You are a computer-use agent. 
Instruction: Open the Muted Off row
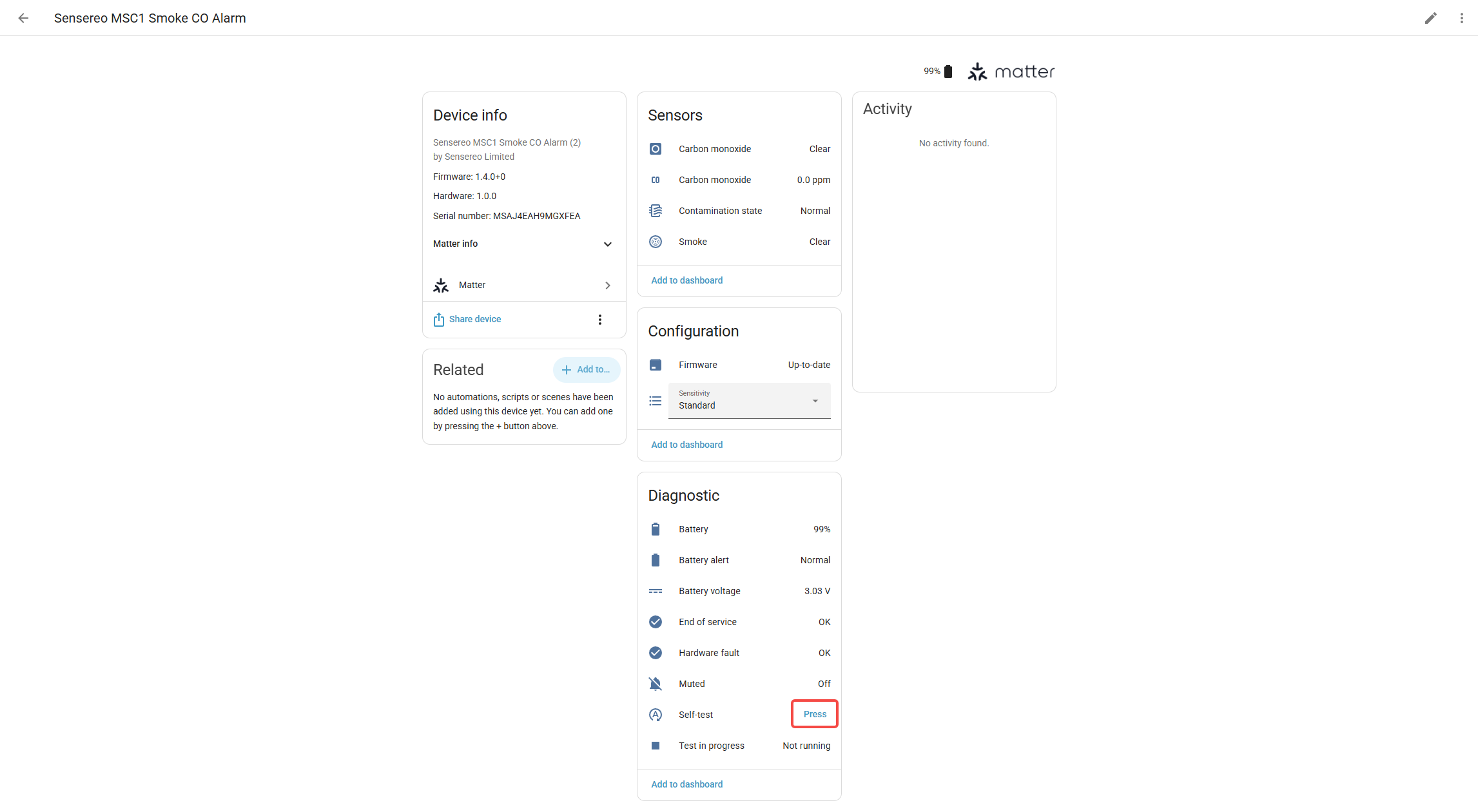(x=739, y=684)
